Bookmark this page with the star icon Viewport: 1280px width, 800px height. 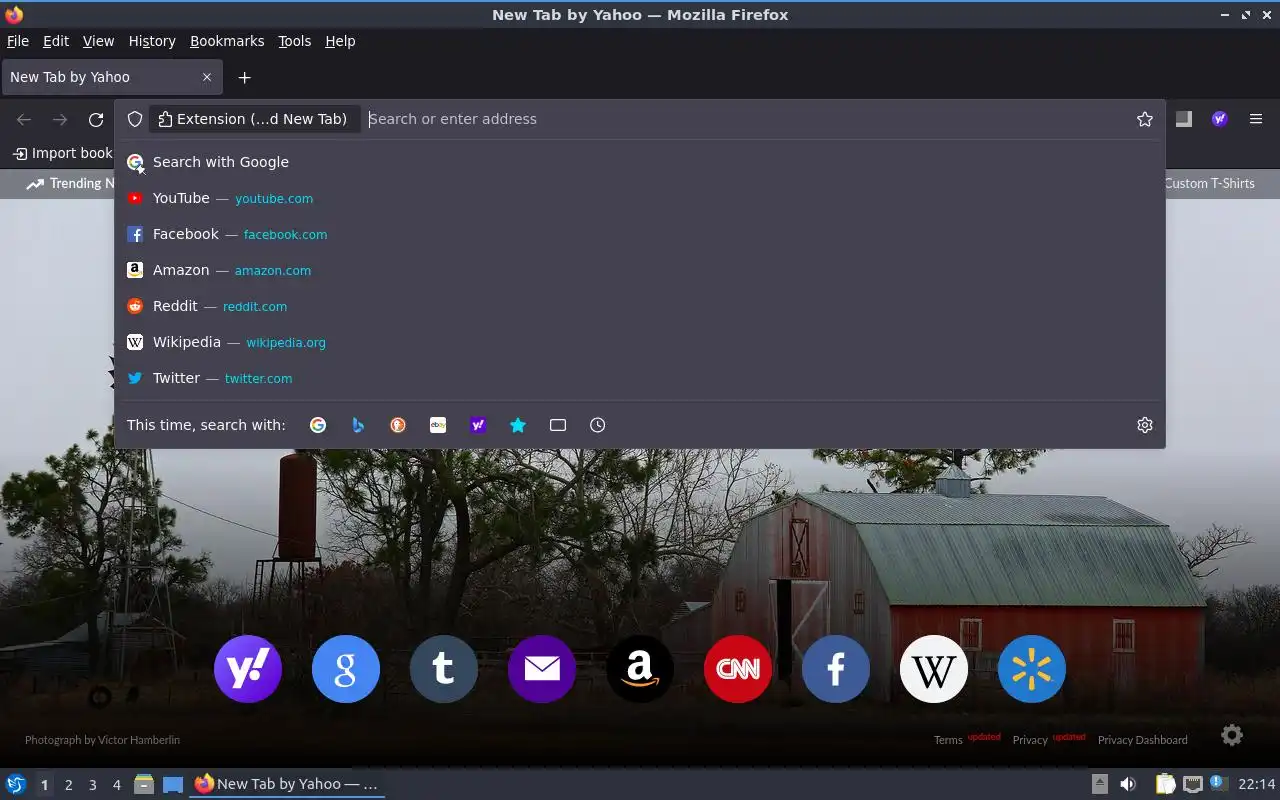tap(1145, 119)
